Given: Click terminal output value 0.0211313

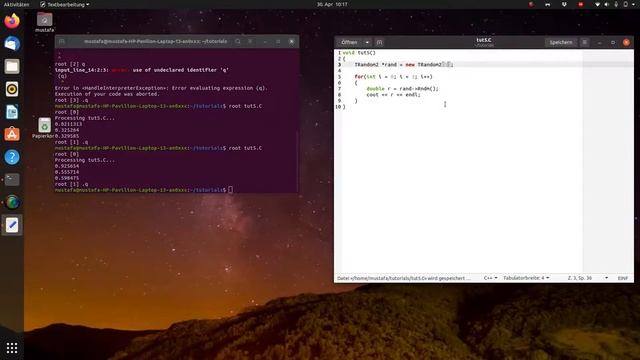Looking at the screenshot, I should tap(68, 124).
